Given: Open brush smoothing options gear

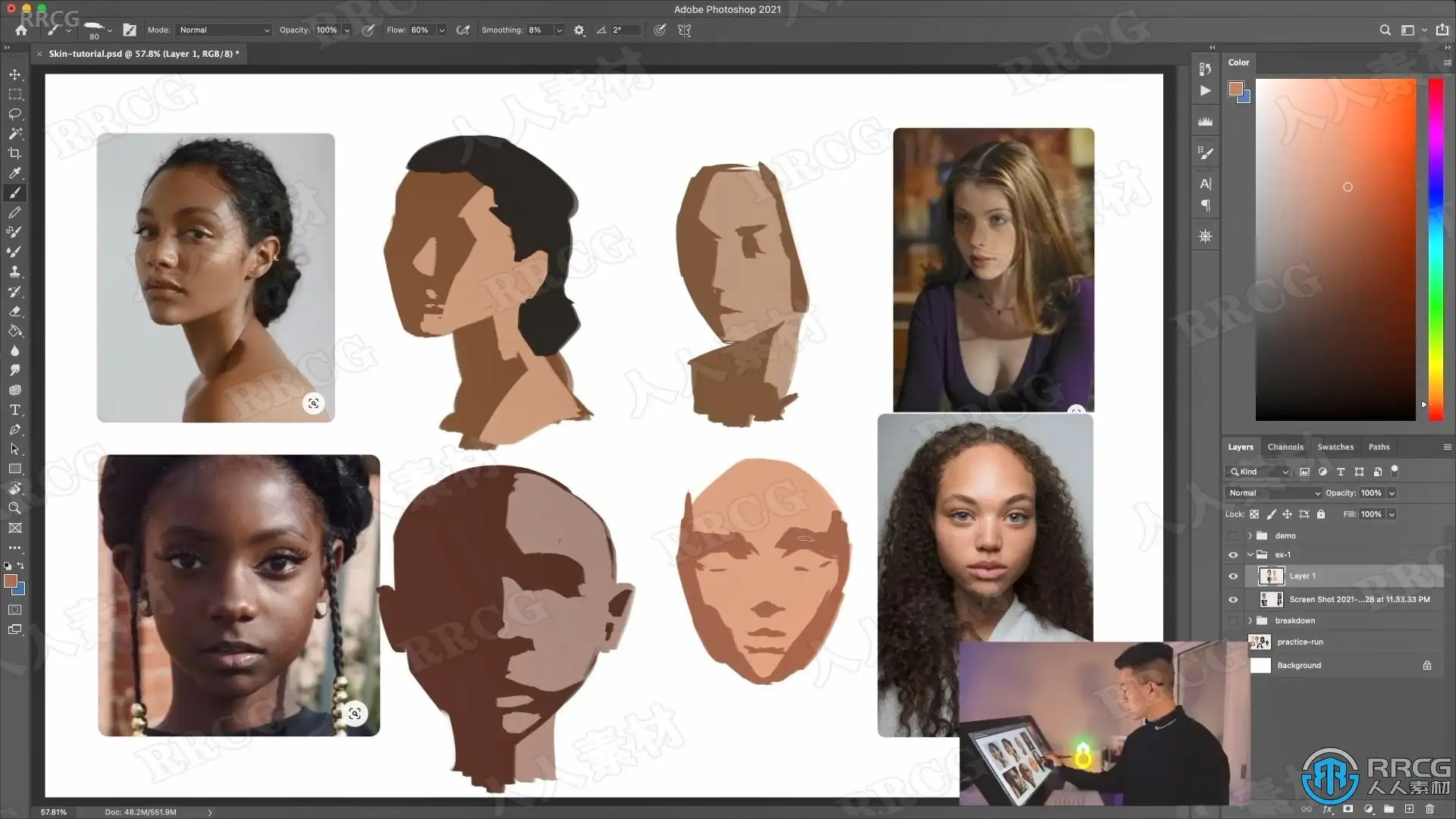Looking at the screenshot, I should [579, 30].
